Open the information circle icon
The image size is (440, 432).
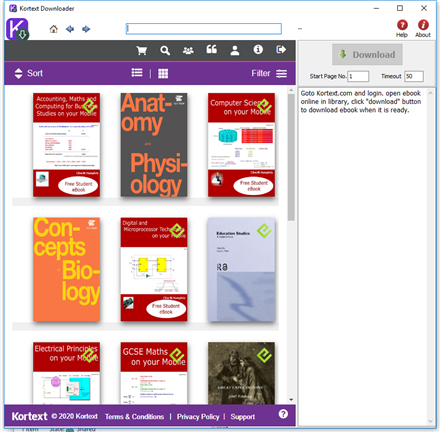258,50
